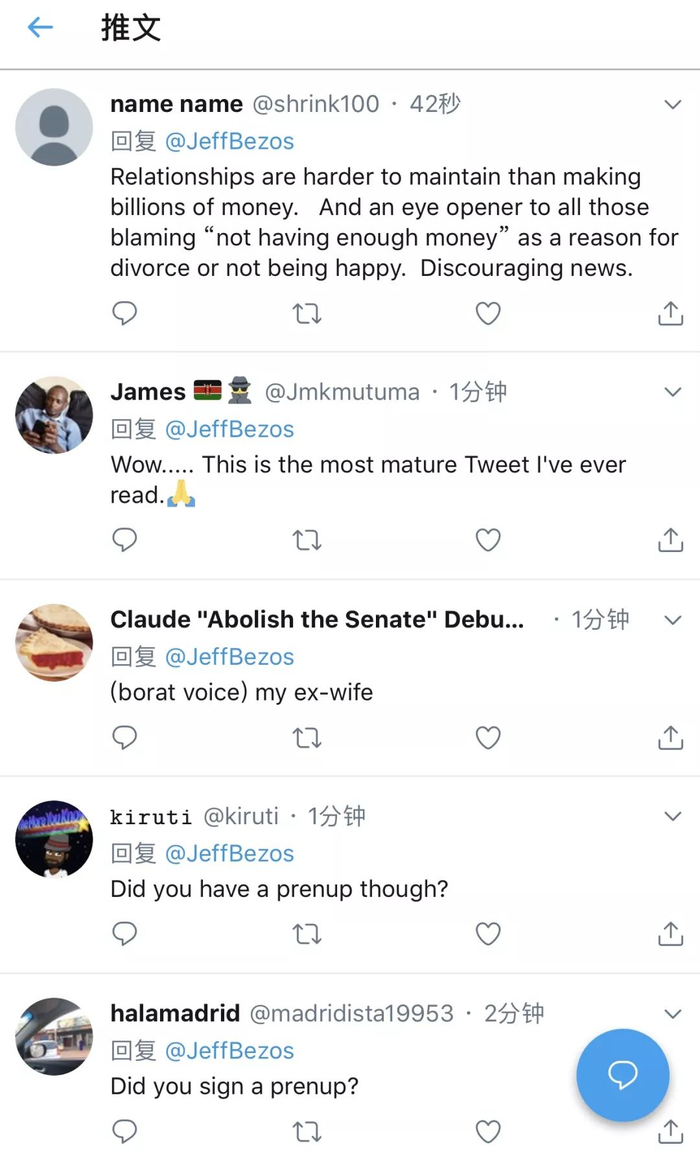Like kiruti's "Did you have a prenup" tweet
Image resolution: width=700 pixels, height=1152 pixels.
point(487,934)
